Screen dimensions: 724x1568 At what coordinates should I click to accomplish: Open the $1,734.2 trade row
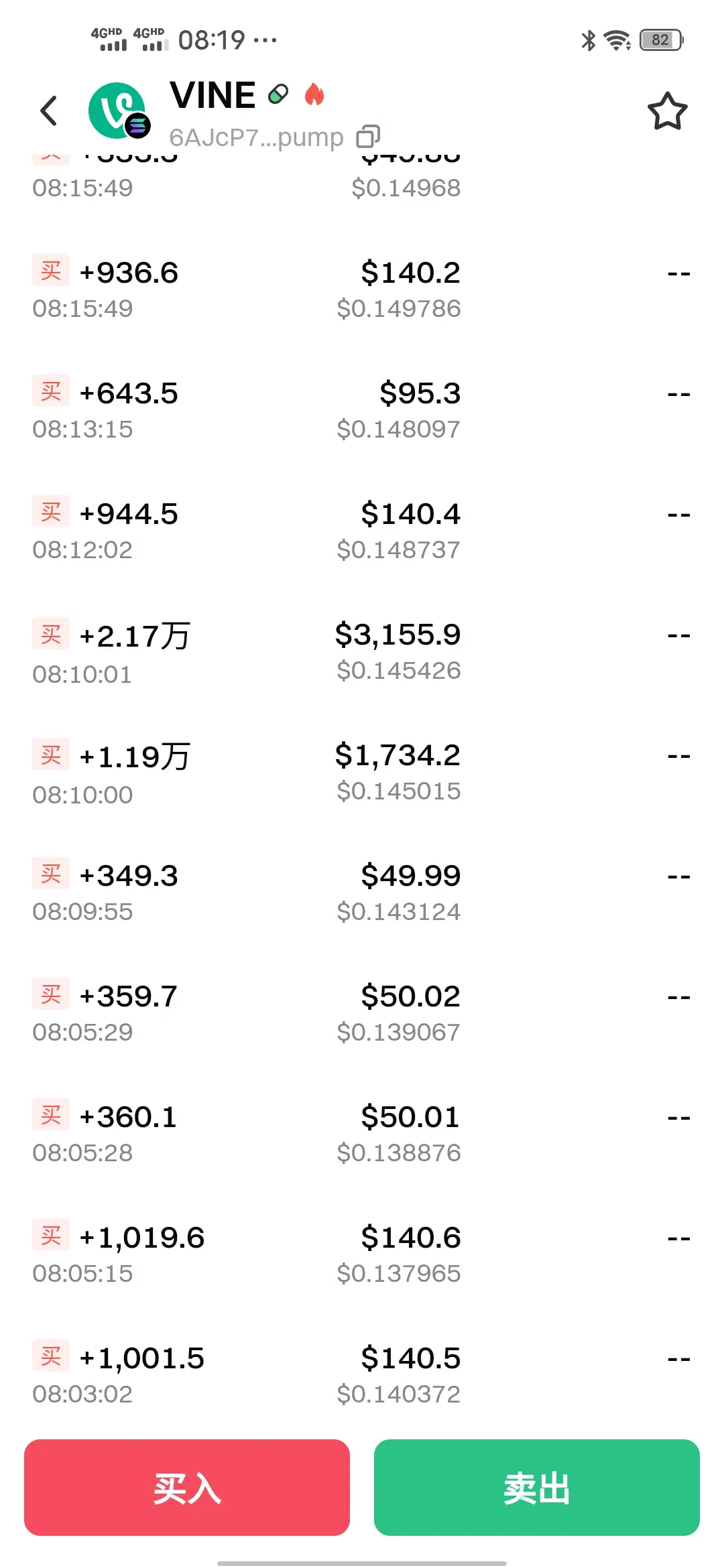362,773
